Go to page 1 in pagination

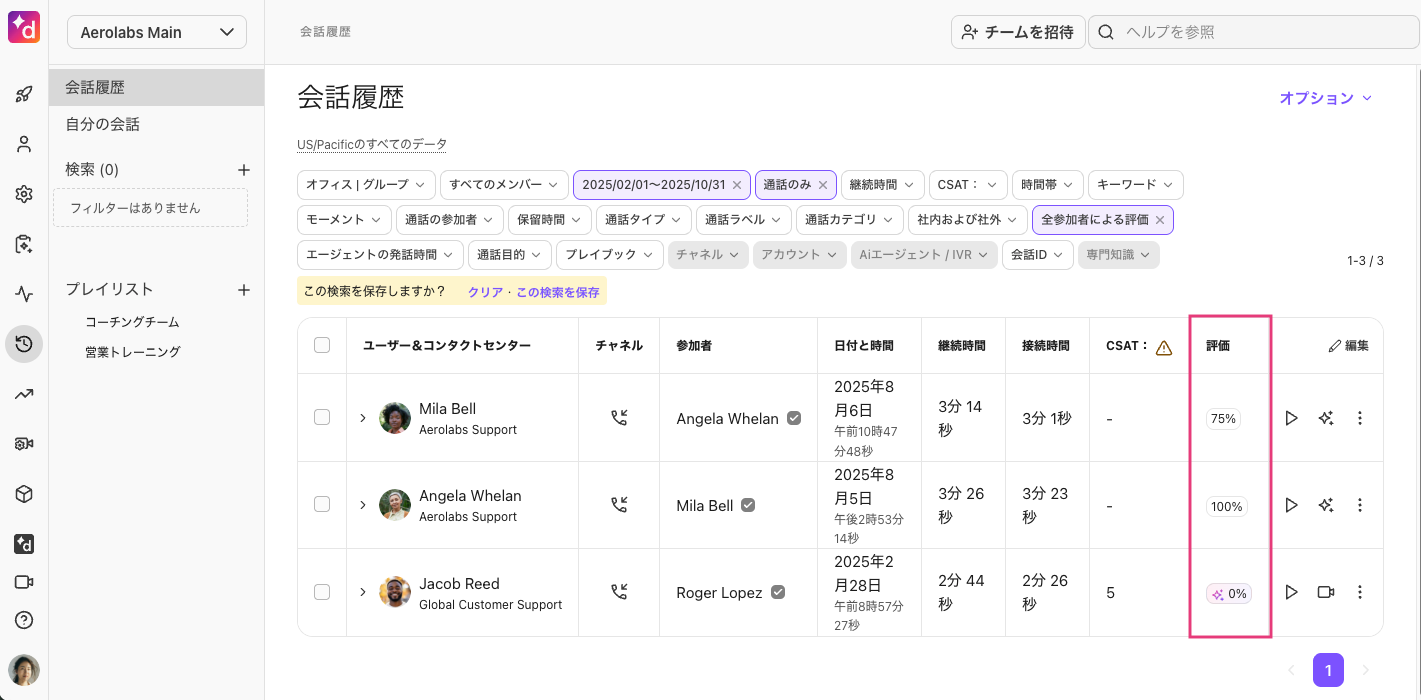coord(1328,670)
